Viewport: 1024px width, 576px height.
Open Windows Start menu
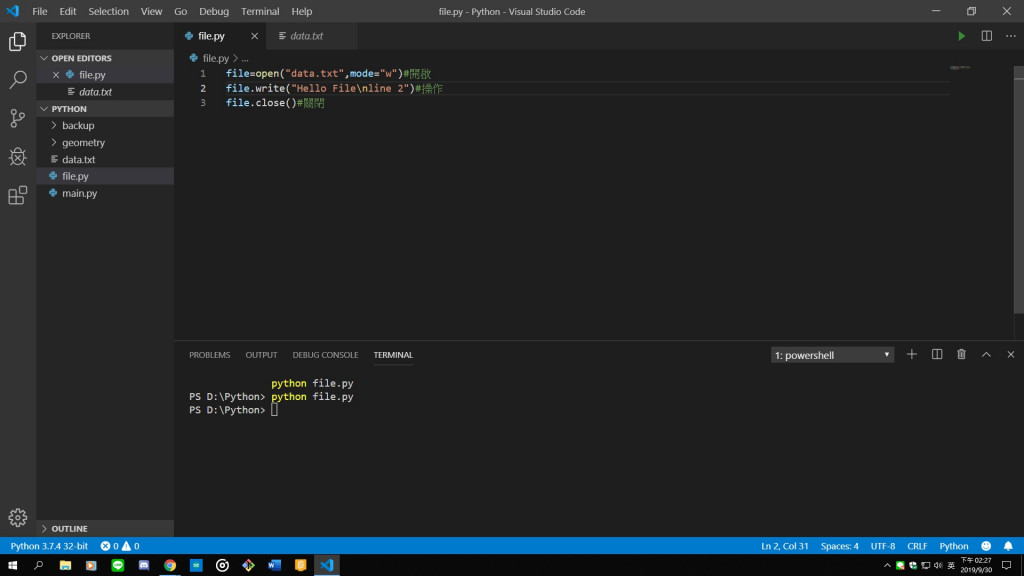point(12,566)
